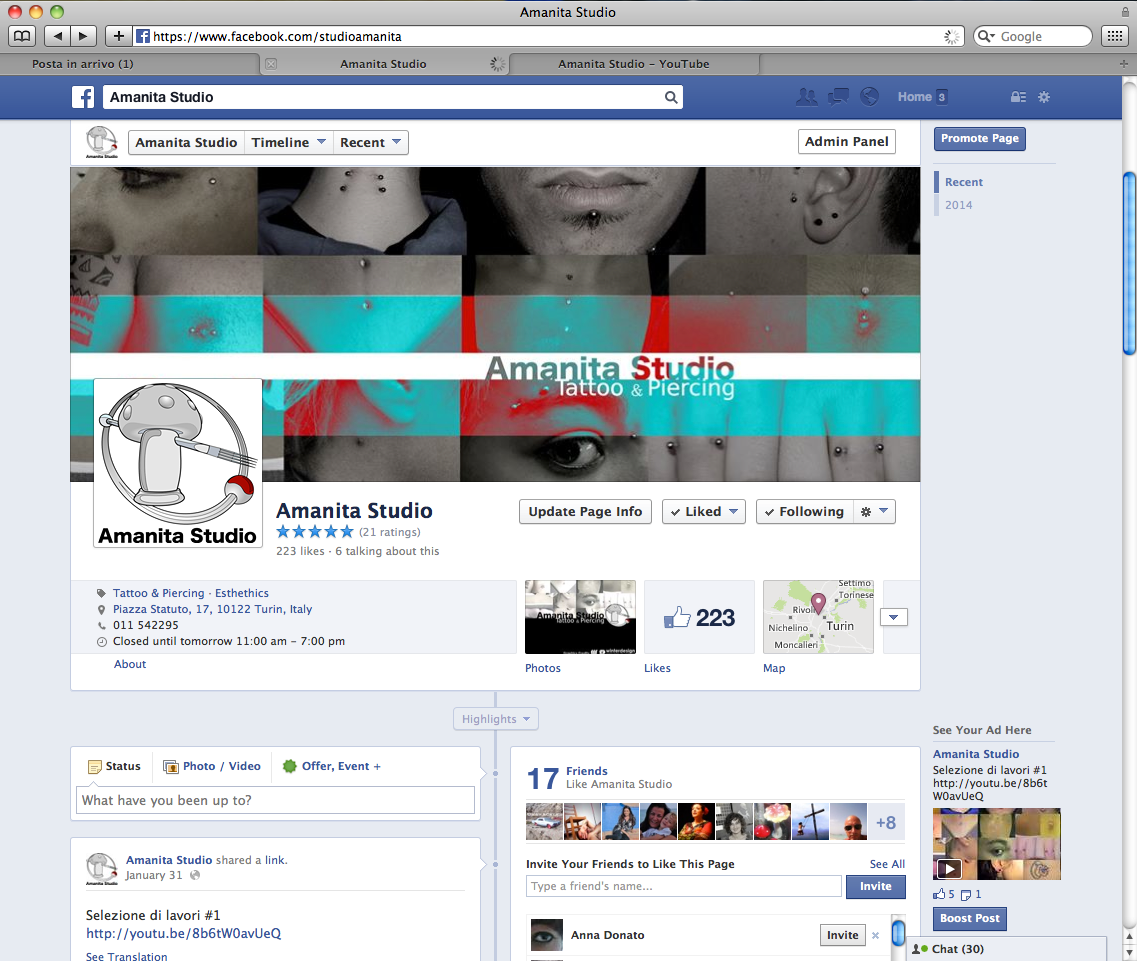
Task: Open the Admin Panel
Action: [x=846, y=141]
